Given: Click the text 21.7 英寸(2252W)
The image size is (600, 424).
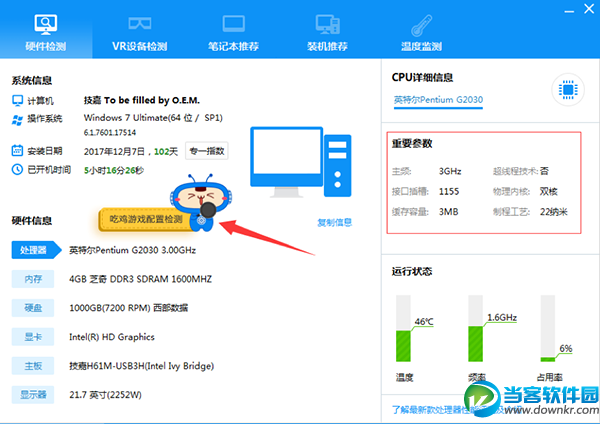Looking at the screenshot, I should click(105, 395).
